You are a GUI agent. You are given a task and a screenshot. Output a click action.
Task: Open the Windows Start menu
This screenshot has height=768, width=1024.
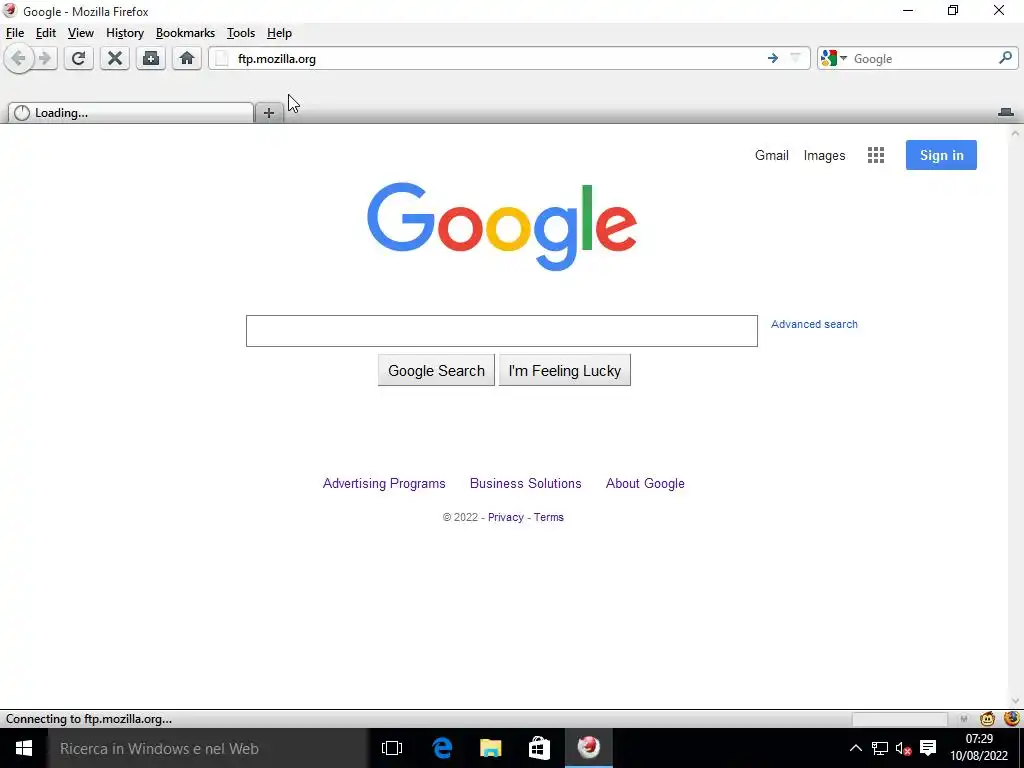[24, 748]
